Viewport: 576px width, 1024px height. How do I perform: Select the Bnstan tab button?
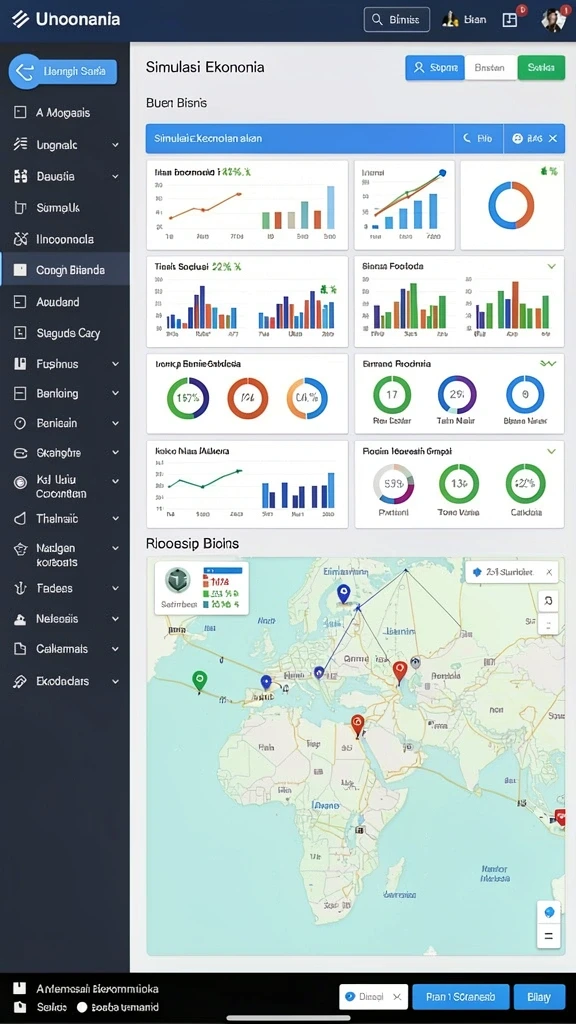click(x=490, y=67)
